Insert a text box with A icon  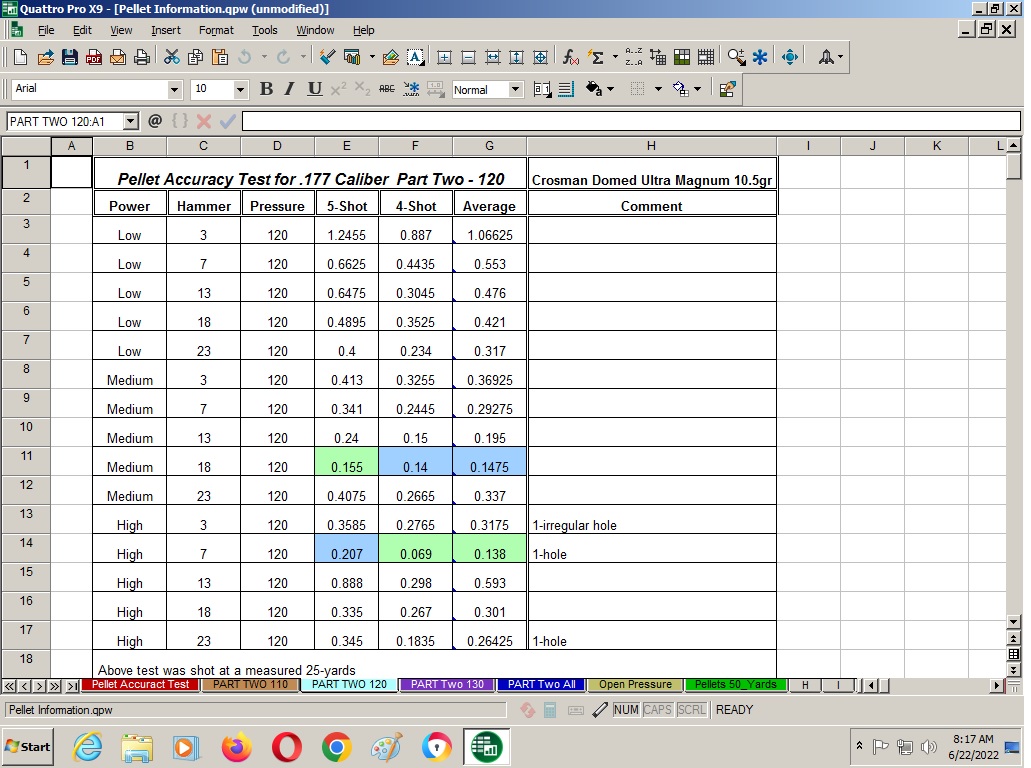(x=415, y=57)
